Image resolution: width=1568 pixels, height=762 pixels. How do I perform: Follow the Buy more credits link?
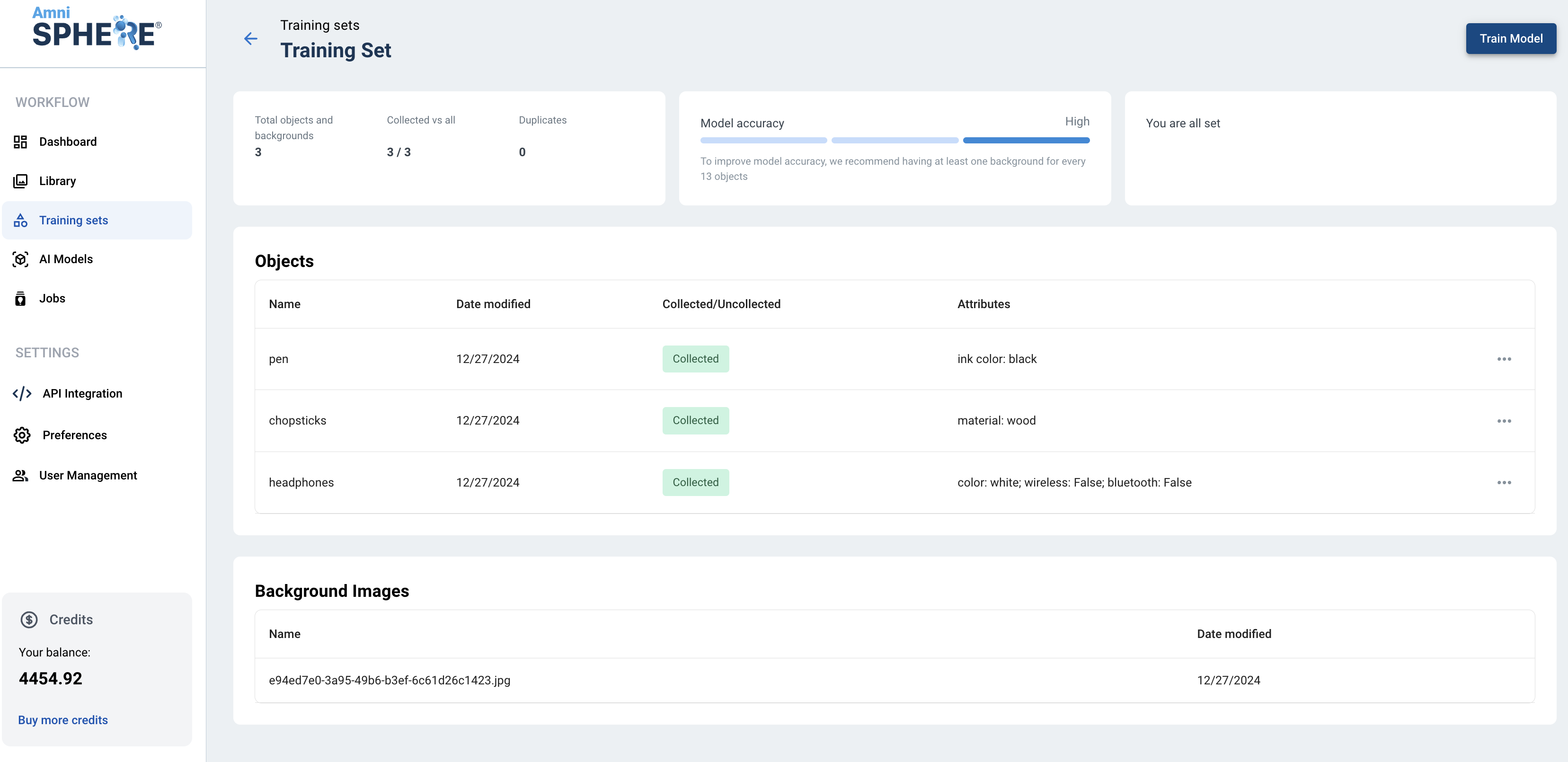pyautogui.click(x=62, y=720)
